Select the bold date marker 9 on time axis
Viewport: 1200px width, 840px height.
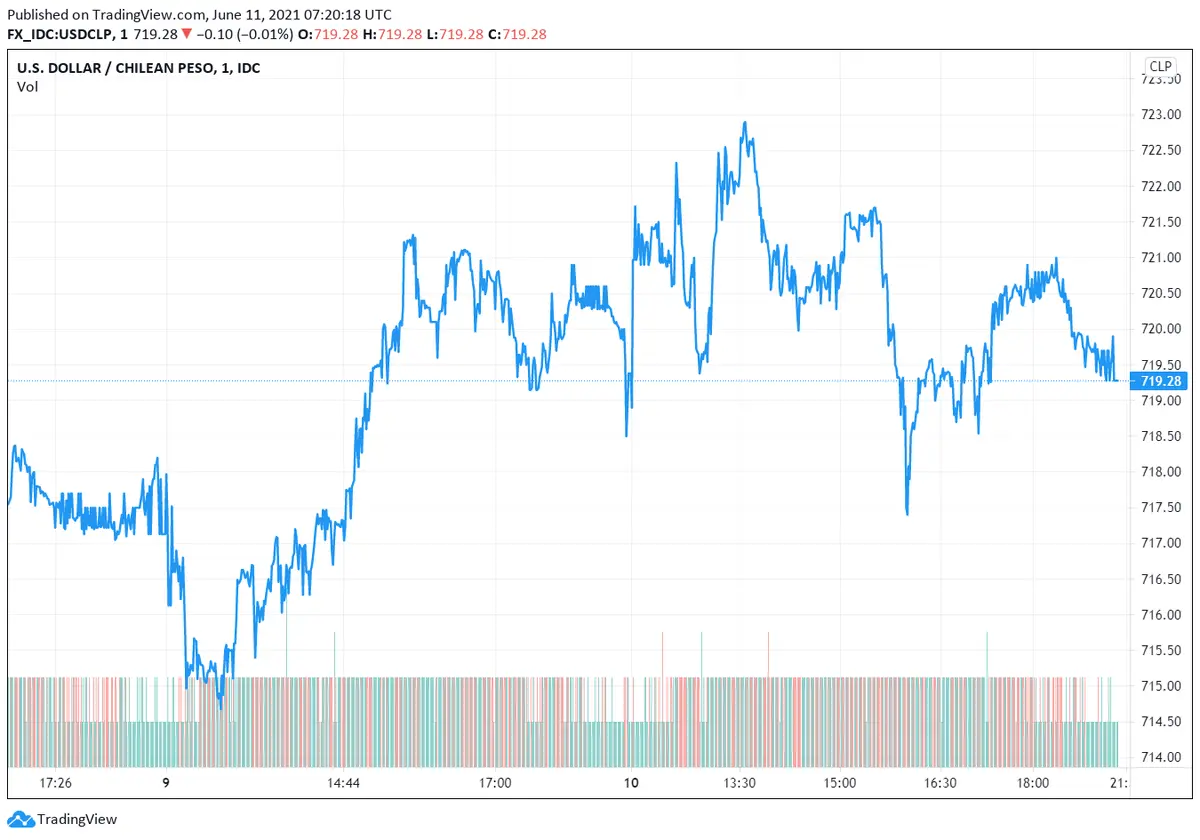(166, 783)
